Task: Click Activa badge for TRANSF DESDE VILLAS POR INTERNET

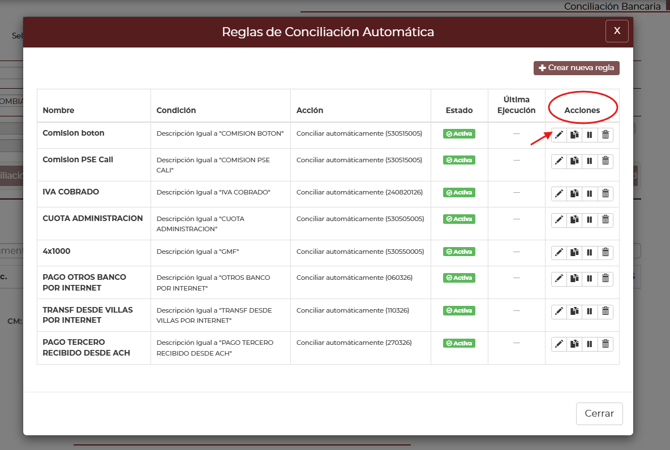Action: click(x=459, y=310)
